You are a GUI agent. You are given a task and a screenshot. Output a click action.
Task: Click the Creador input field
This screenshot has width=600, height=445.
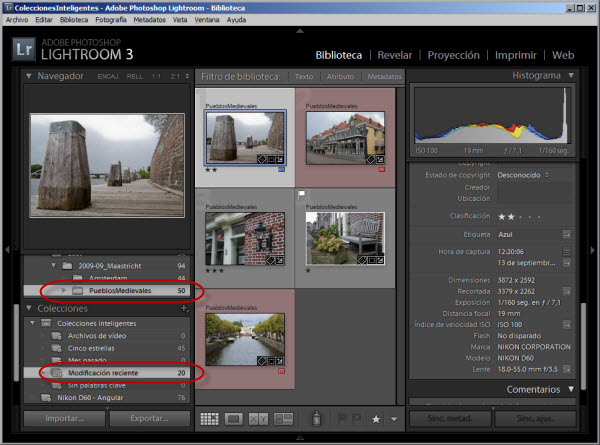point(533,187)
